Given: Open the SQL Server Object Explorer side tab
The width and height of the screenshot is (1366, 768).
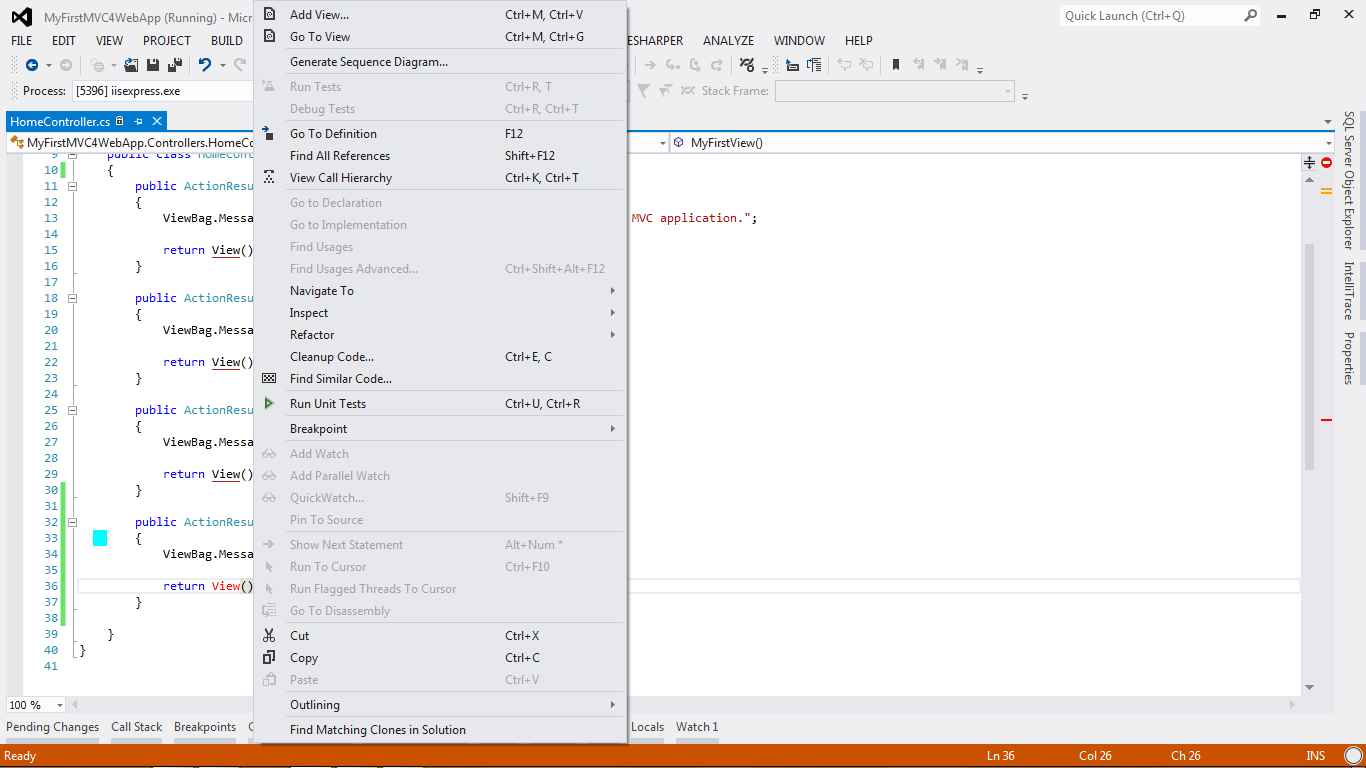Looking at the screenshot, I should (x=1348, y=180).
